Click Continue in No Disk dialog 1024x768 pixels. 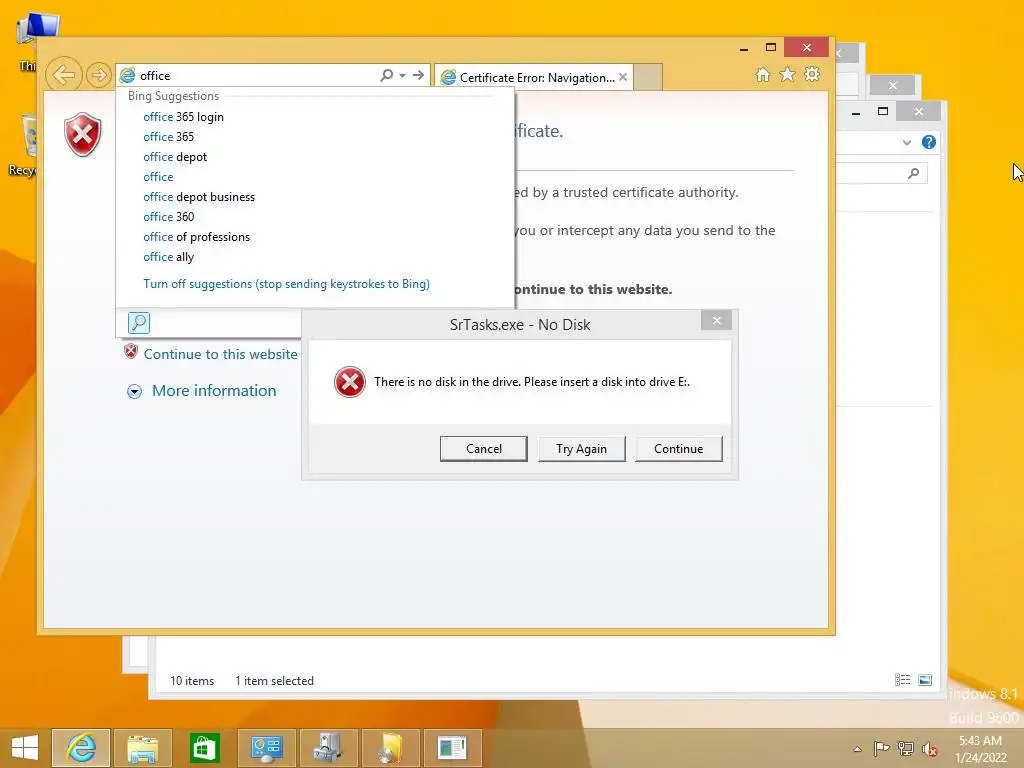tap(679, 449)
